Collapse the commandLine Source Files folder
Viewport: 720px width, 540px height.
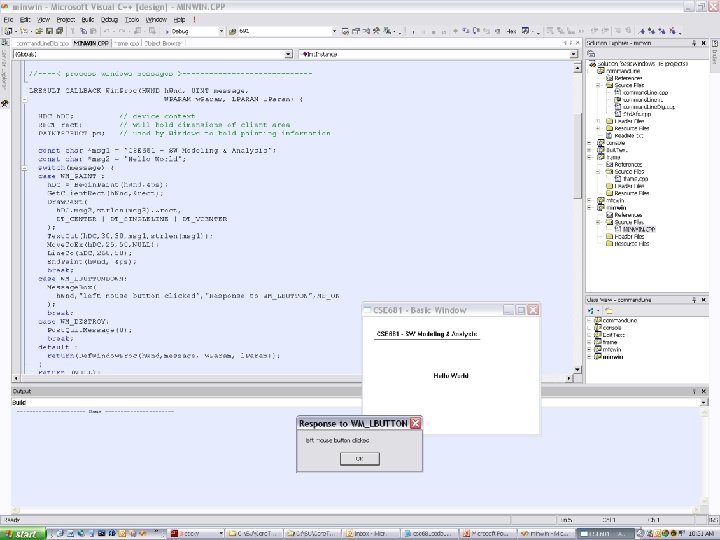597,85
